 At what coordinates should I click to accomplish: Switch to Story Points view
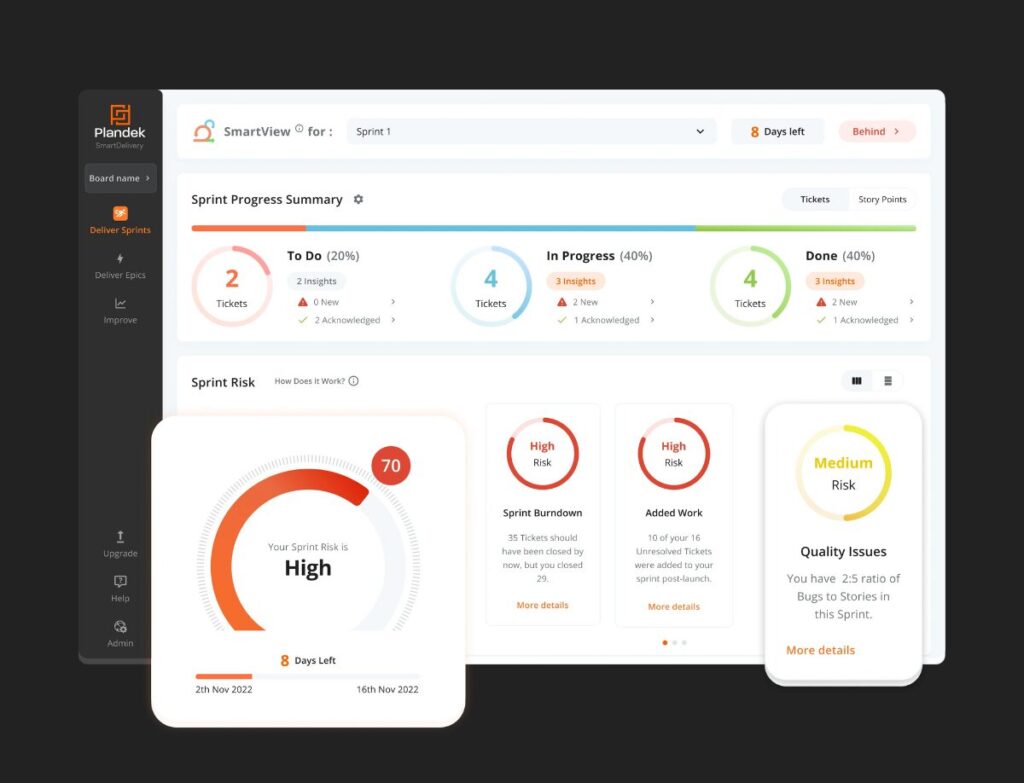coord(882,200)
